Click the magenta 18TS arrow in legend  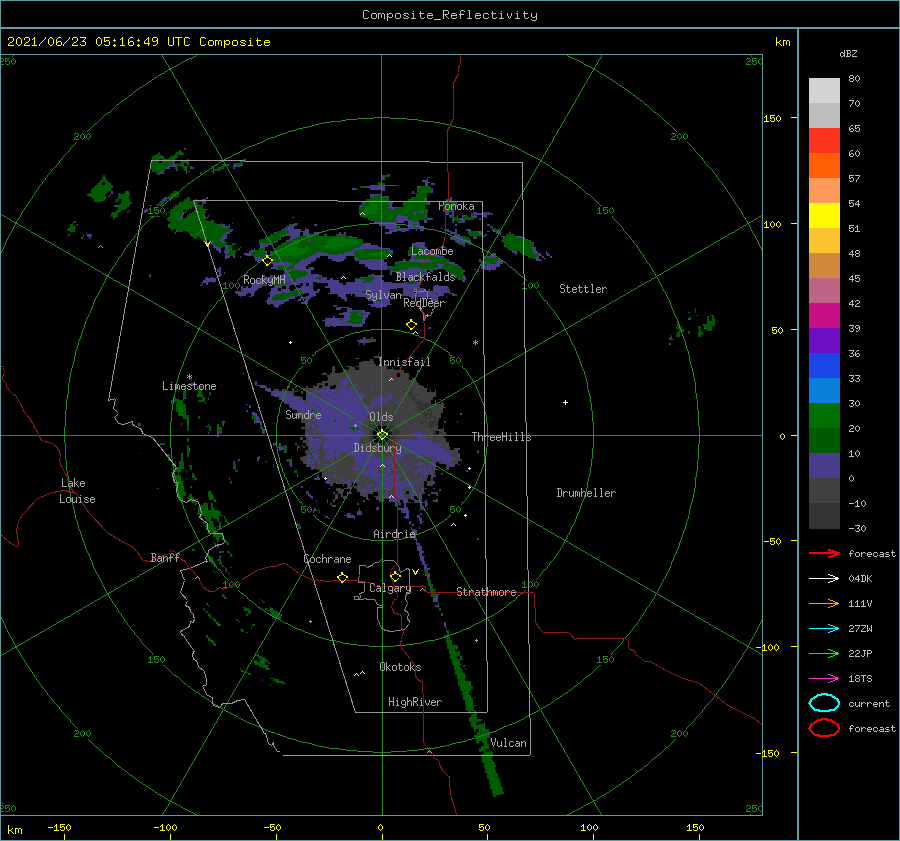click(x=824, y=679)
